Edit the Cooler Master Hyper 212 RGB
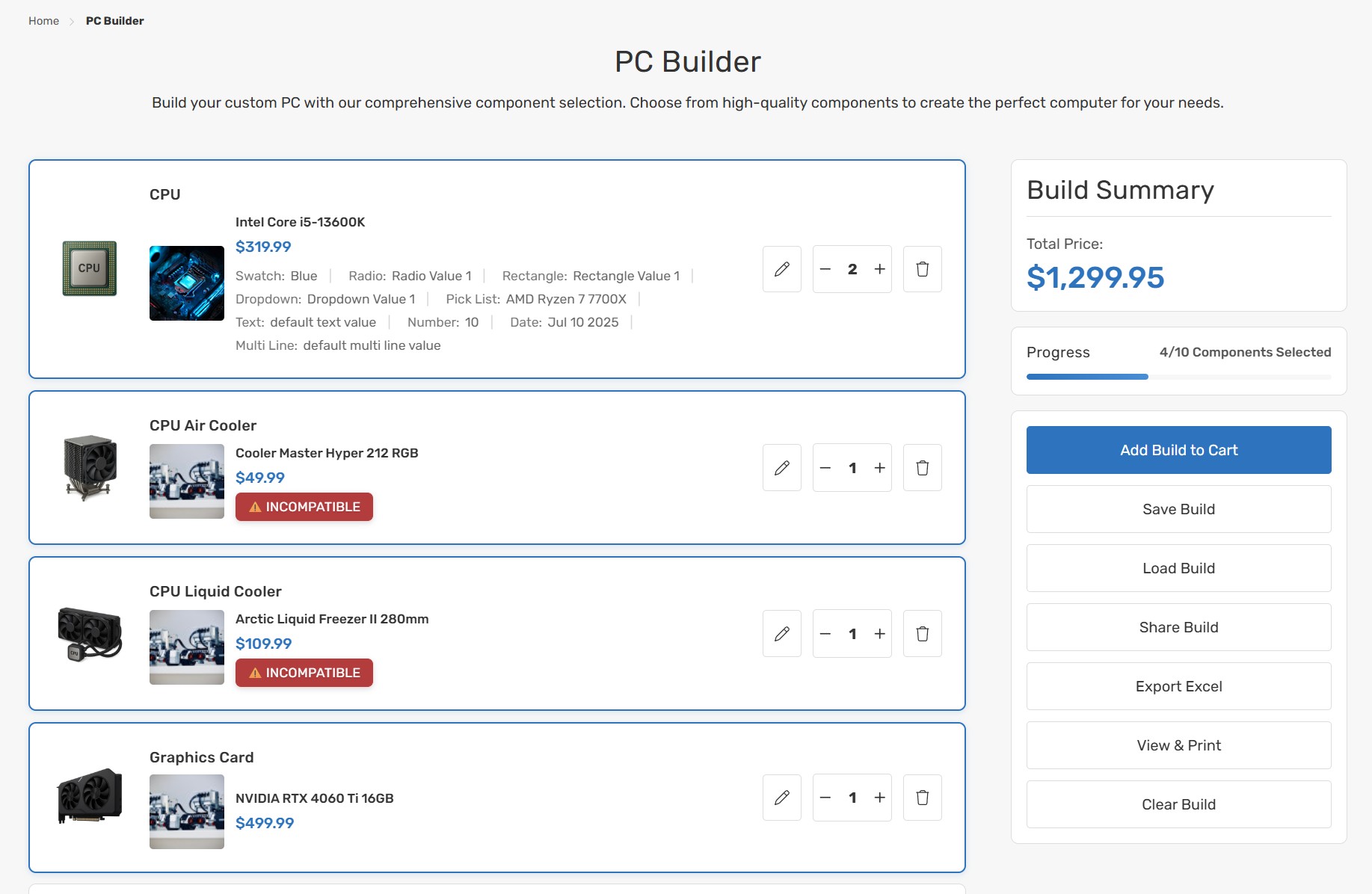Screen dimensions: 1372x894 [x=782, y=468]
